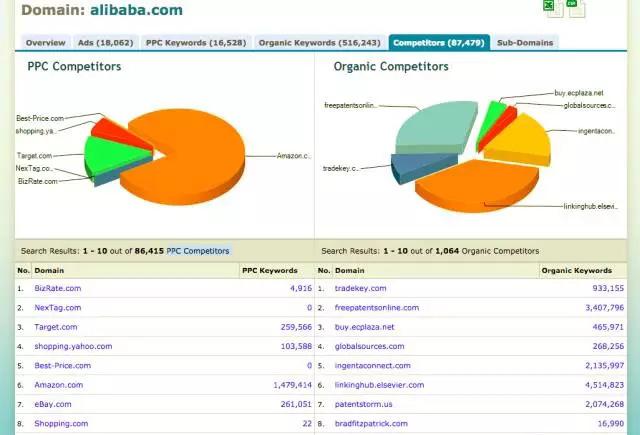Follow the shopping.yahoo.com link

[x=73, y=346]
